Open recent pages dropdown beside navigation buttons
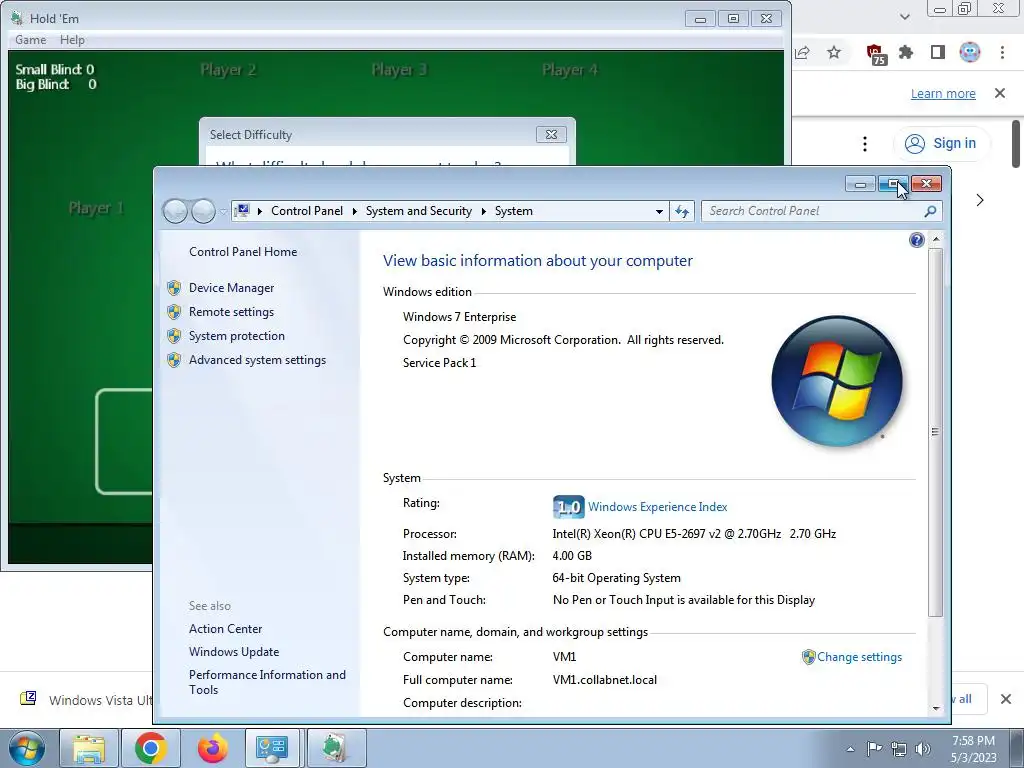 pyautogui.click(x=223, y=211)
